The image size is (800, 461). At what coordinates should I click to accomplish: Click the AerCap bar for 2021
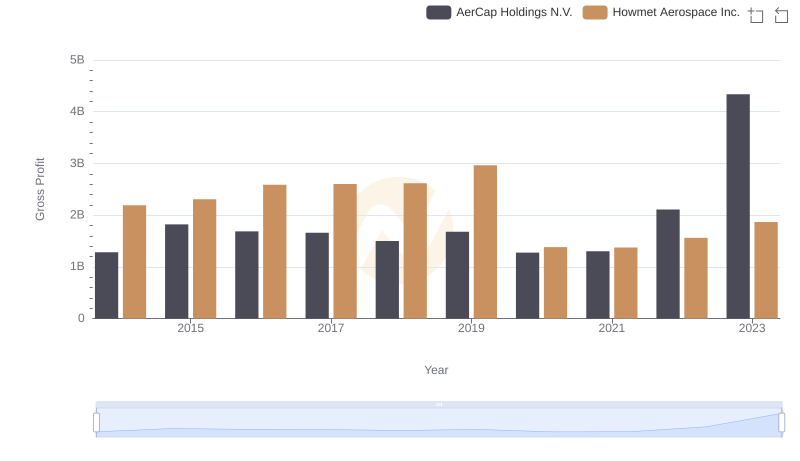(597, 285)
